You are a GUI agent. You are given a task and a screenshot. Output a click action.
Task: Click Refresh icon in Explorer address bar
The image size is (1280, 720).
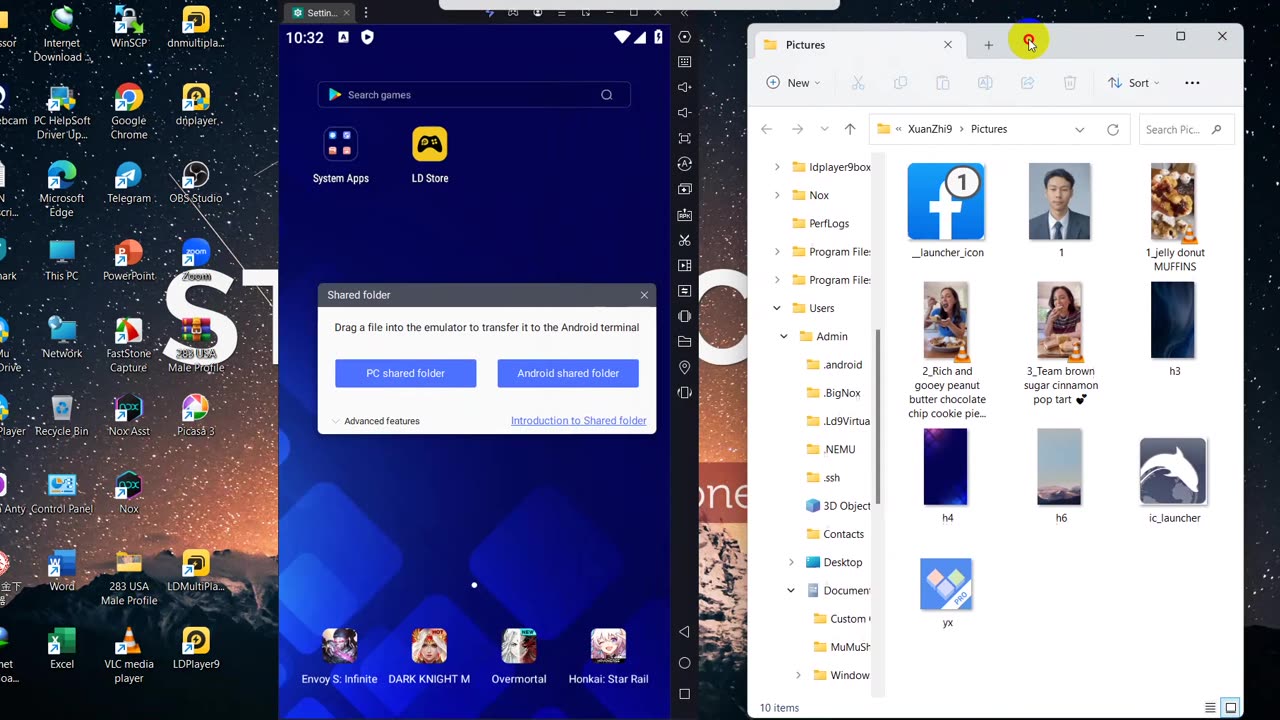(x=1113, y=129)
